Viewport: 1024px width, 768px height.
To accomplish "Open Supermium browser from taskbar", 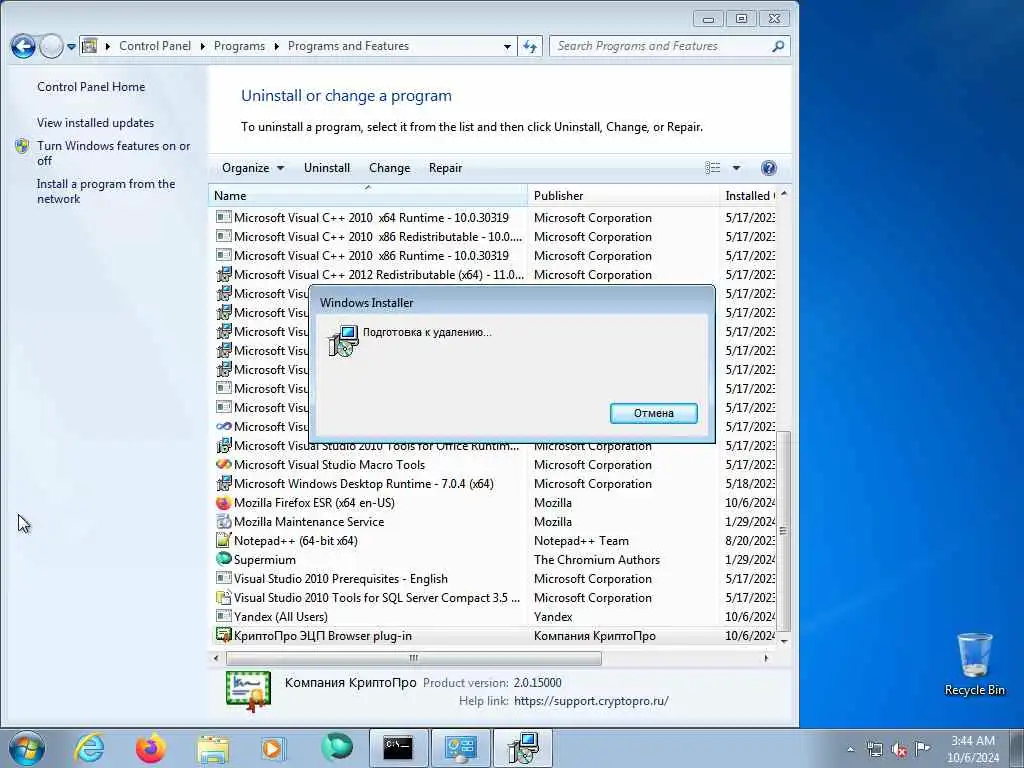I will 336,748.
